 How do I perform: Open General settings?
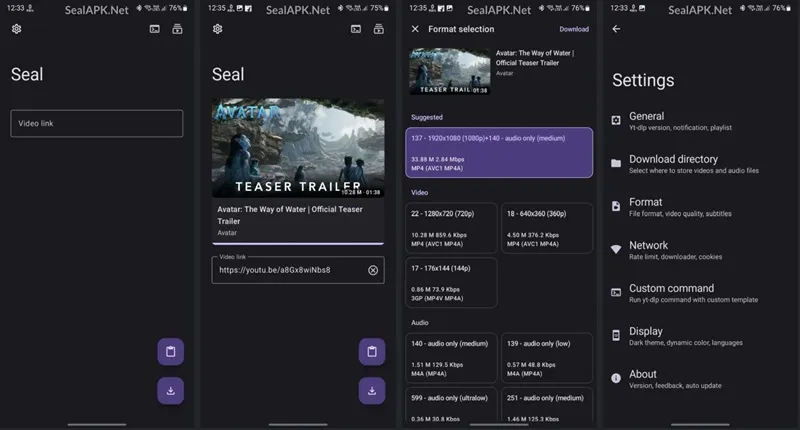(690, 121)
